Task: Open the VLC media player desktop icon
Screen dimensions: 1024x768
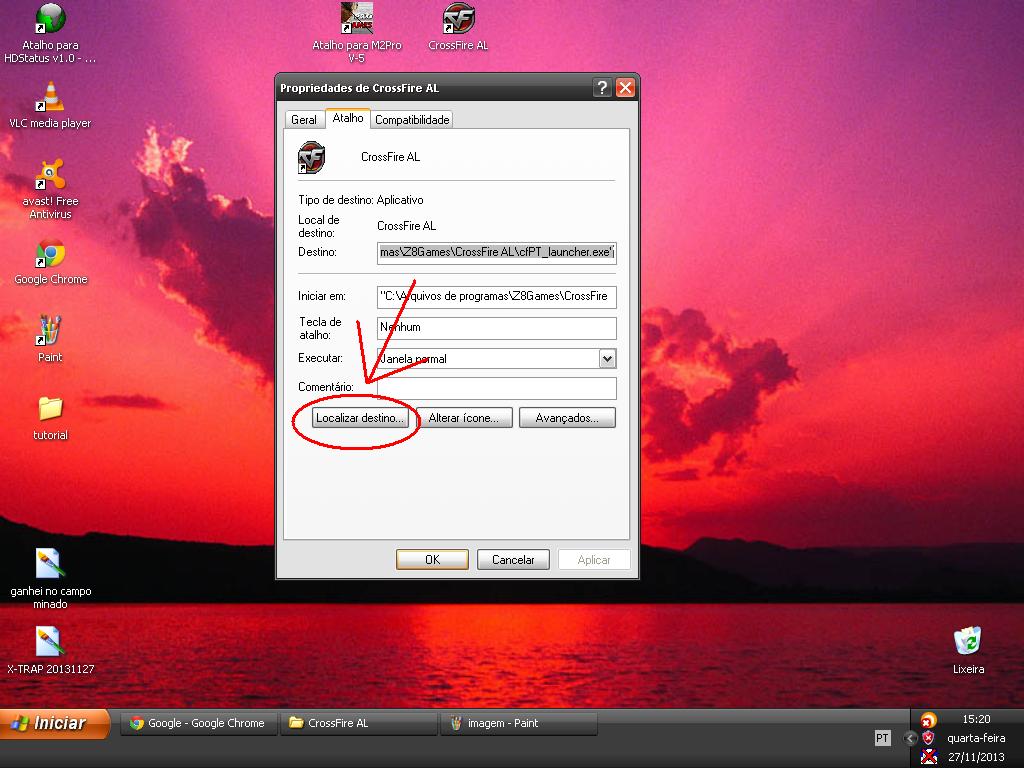Action: 50,98
